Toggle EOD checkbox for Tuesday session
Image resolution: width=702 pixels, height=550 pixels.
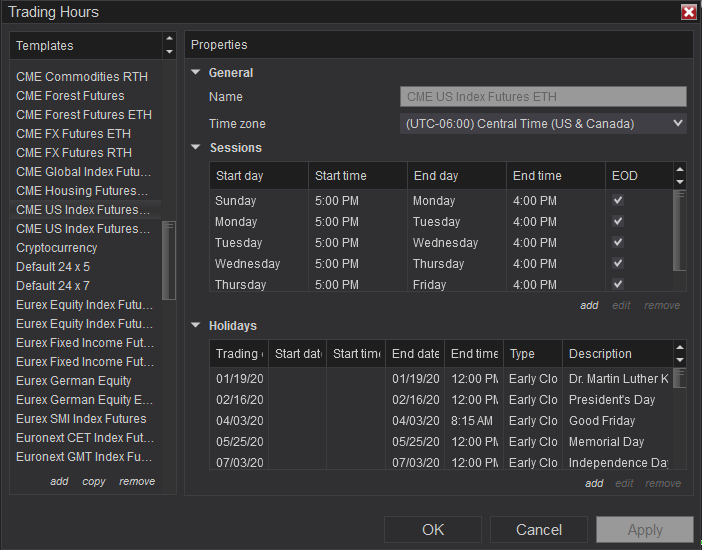coord(618,242)
